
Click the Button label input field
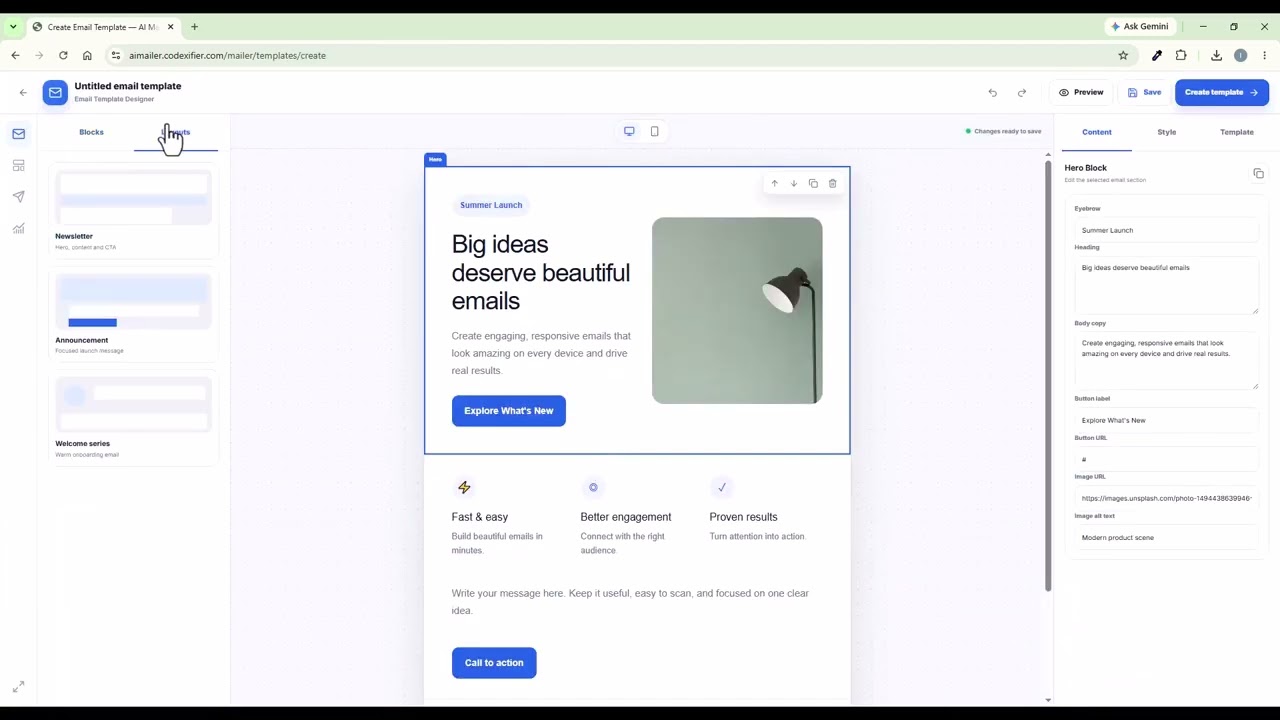[x=1166, y=420]
